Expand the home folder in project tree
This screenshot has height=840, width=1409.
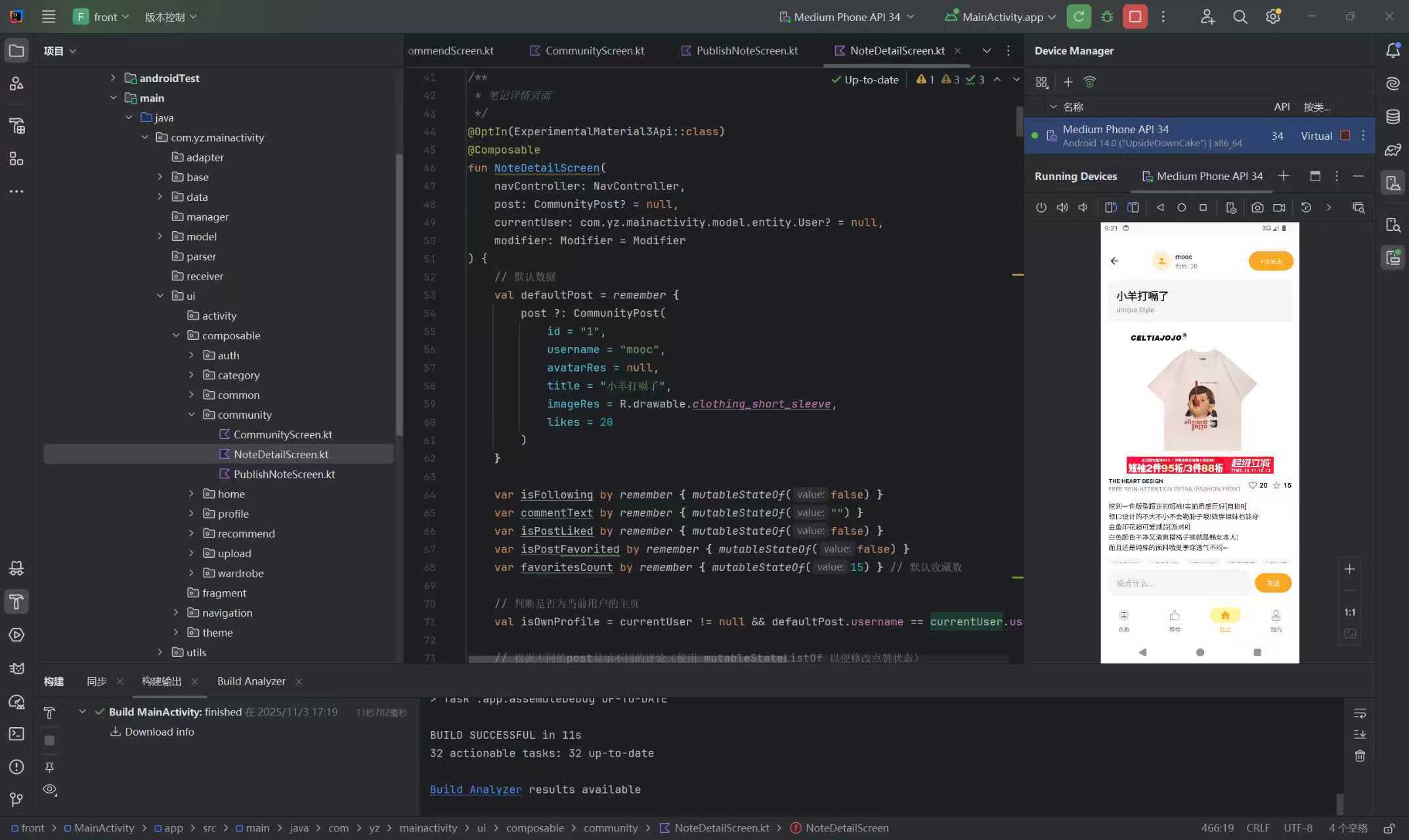pyautogui.click(x=191, y=493)
